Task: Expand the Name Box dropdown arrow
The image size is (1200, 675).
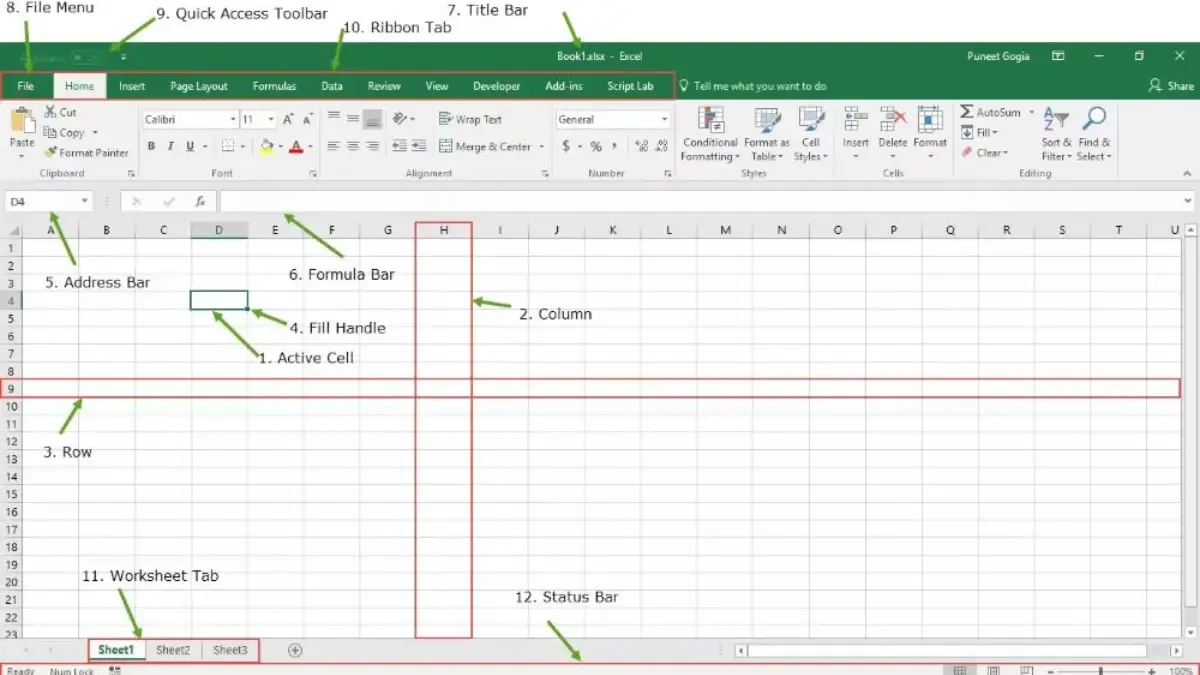Action: 84,201
